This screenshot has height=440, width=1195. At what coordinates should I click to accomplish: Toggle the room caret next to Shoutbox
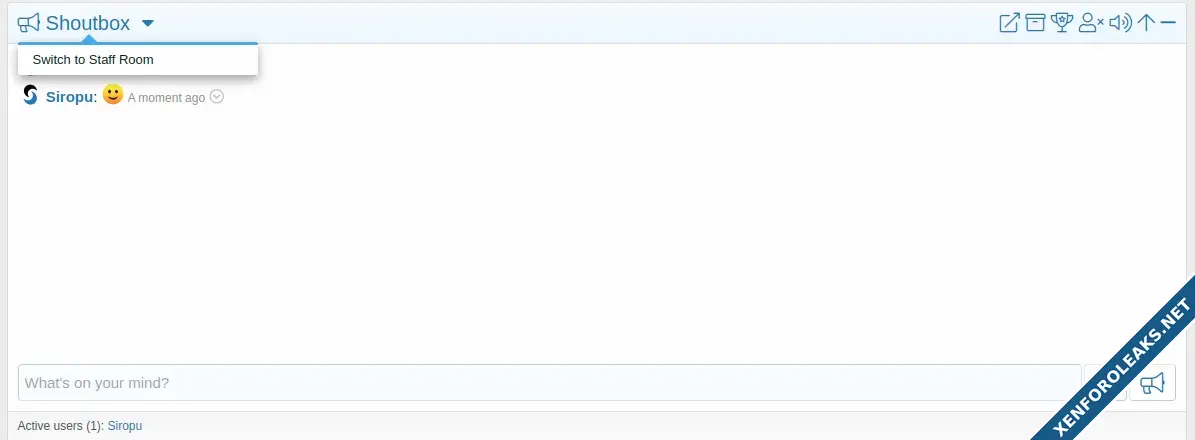point(148,24)
